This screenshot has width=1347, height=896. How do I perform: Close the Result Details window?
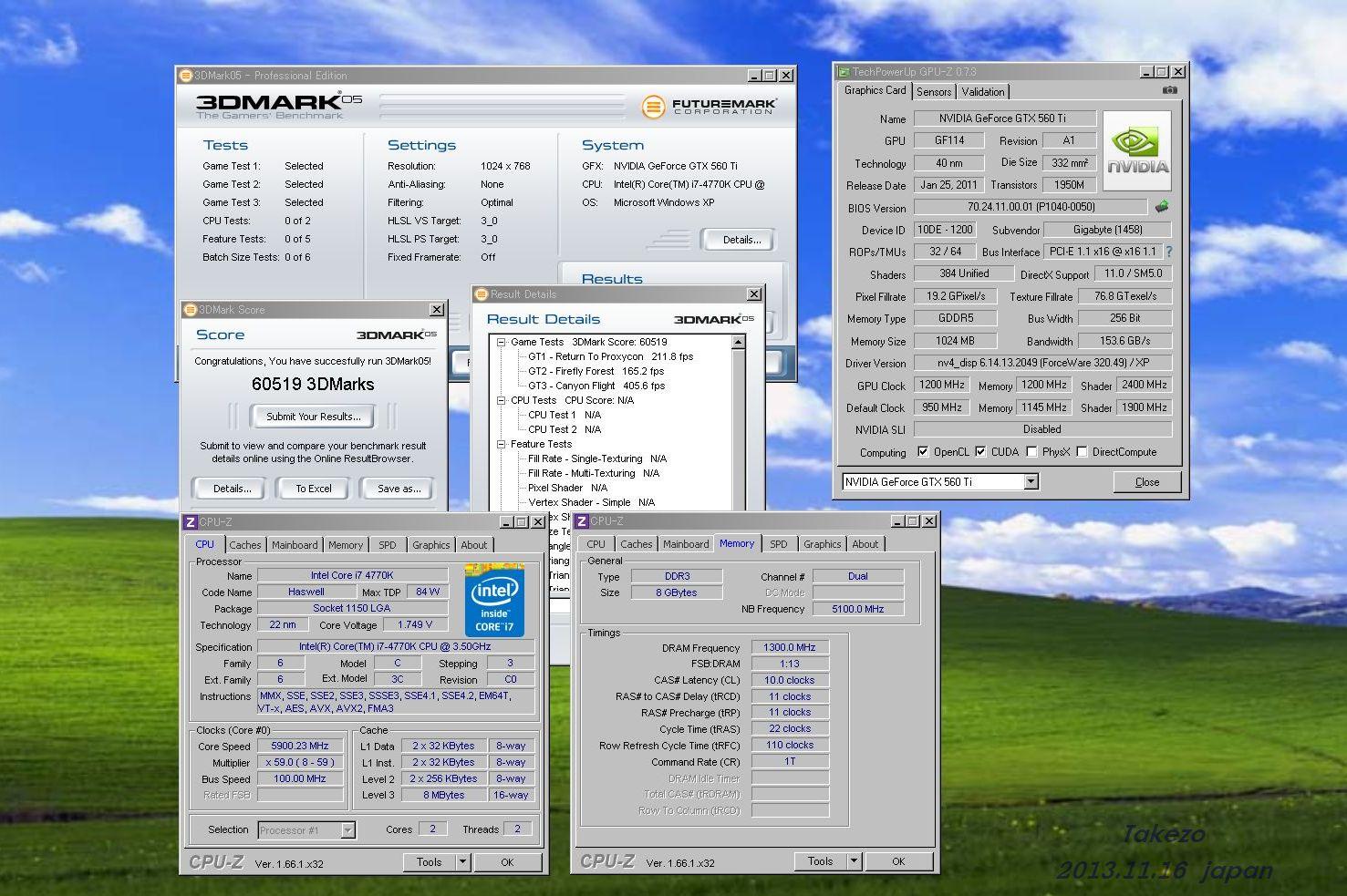[x=754, y=294]
